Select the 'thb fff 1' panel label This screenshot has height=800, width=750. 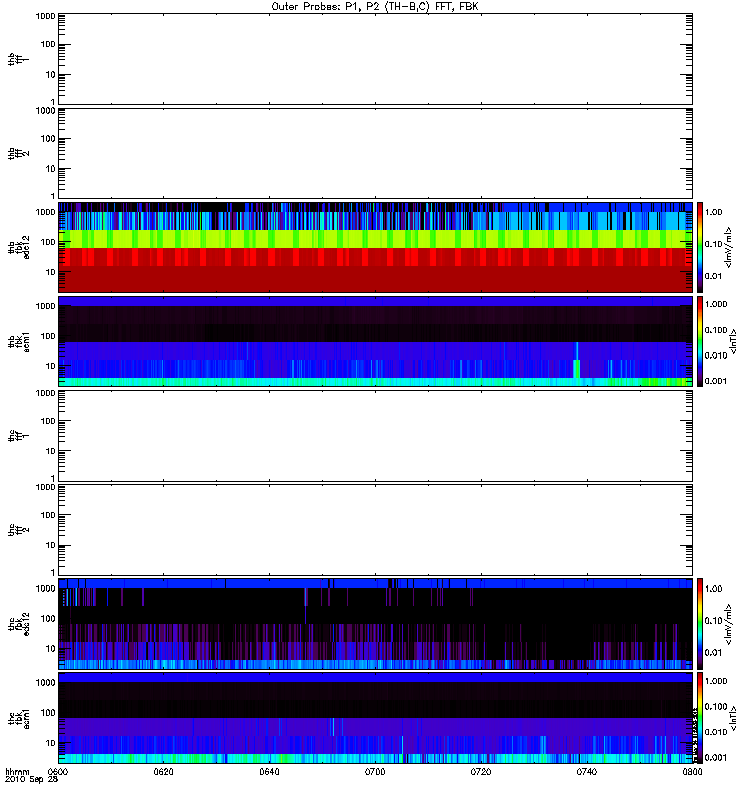[x=18, y=60]
